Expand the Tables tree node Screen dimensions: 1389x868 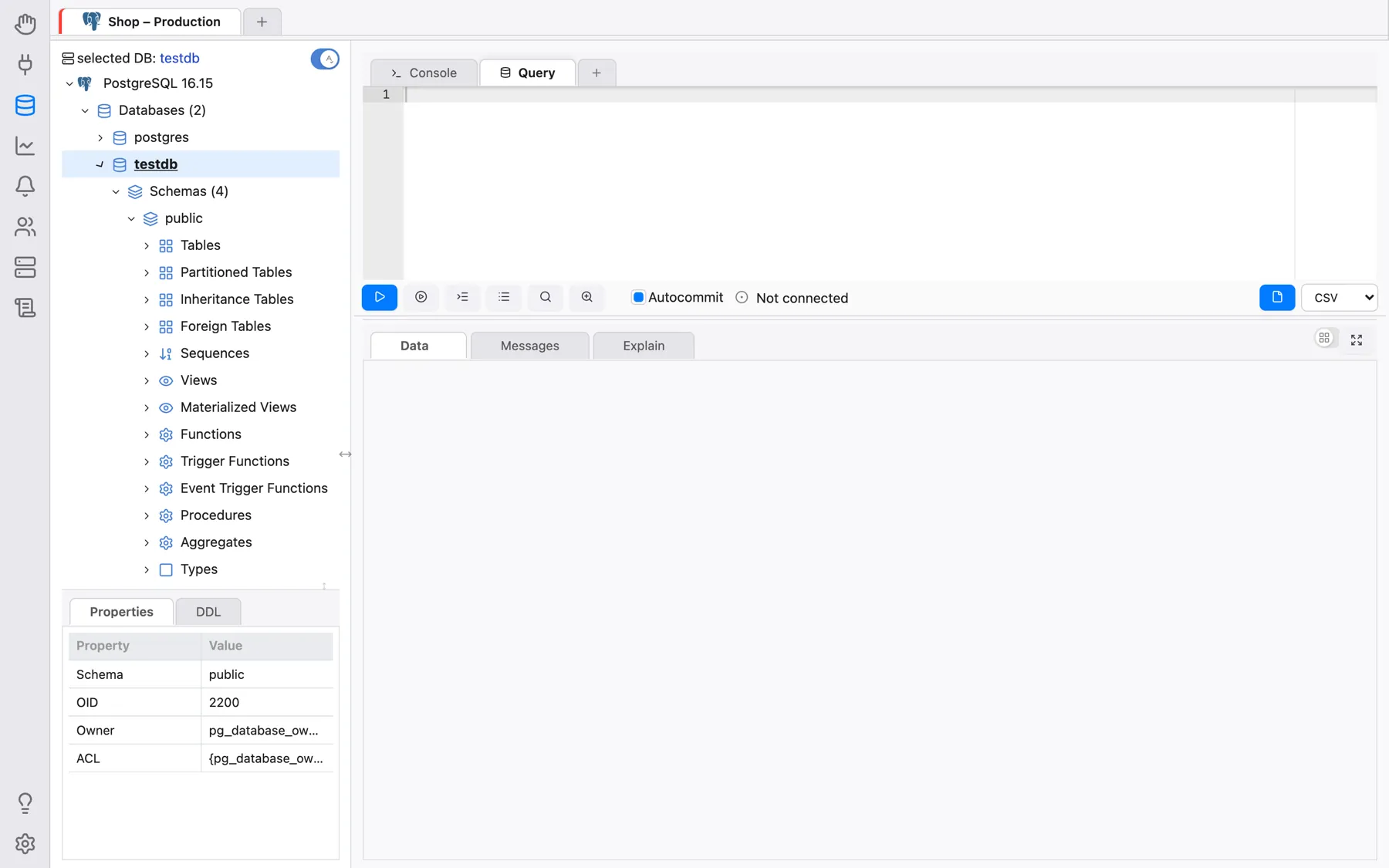[147, 245]
